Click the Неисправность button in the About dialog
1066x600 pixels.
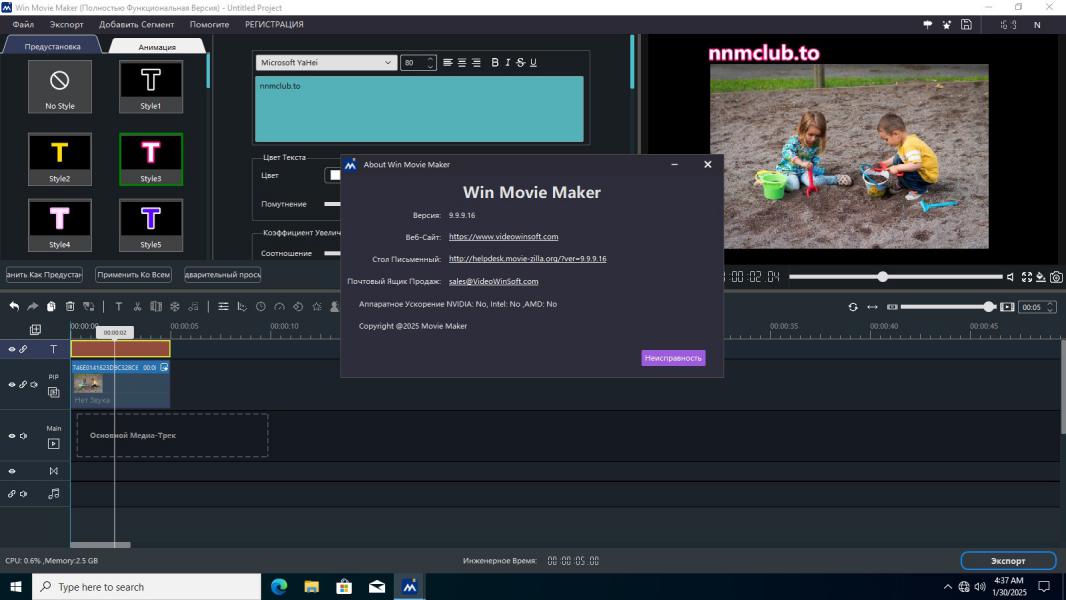(x=673, y=358)
